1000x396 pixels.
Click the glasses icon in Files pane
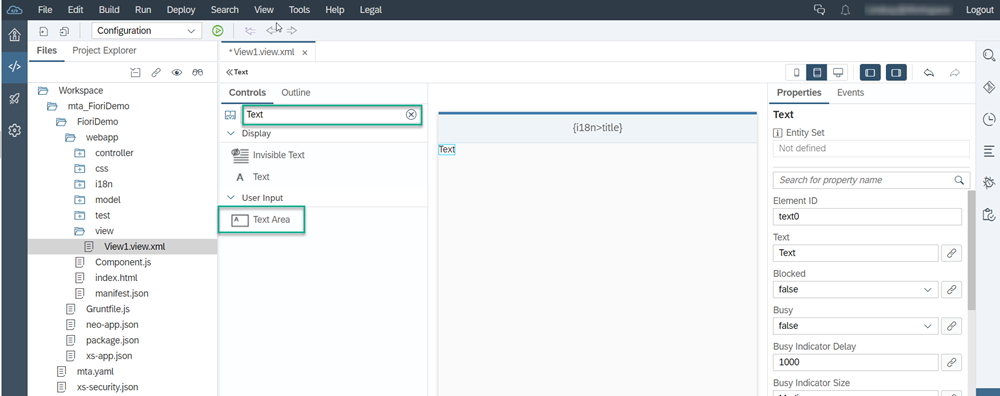click(198, 73)
